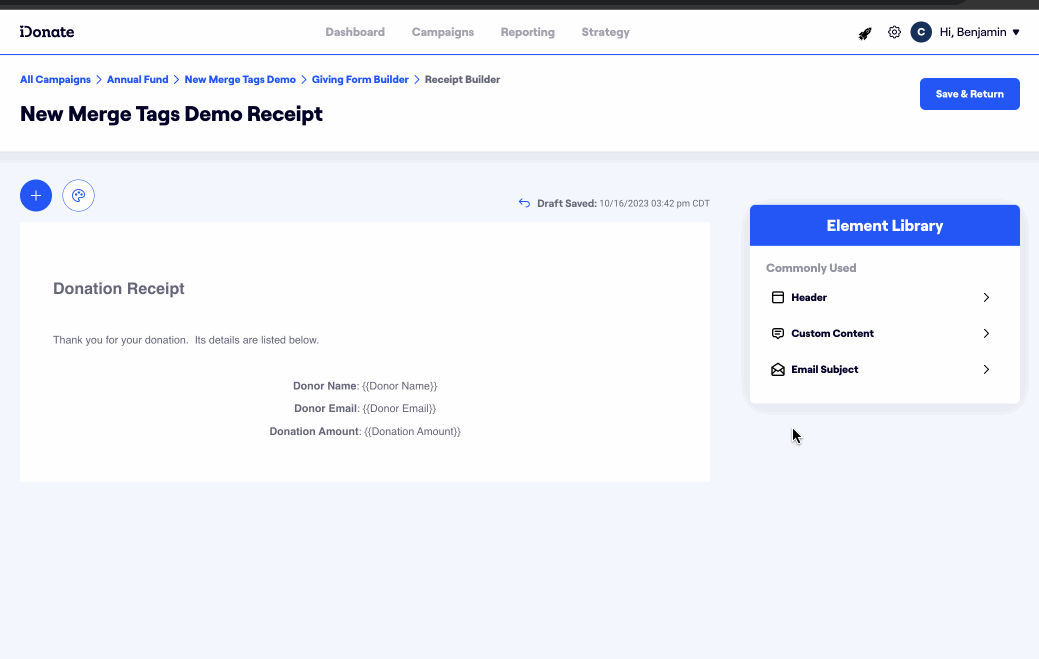Open the Reporting menu item
The width and height of the screenshot is (1039, 659).
coord(528,32)
